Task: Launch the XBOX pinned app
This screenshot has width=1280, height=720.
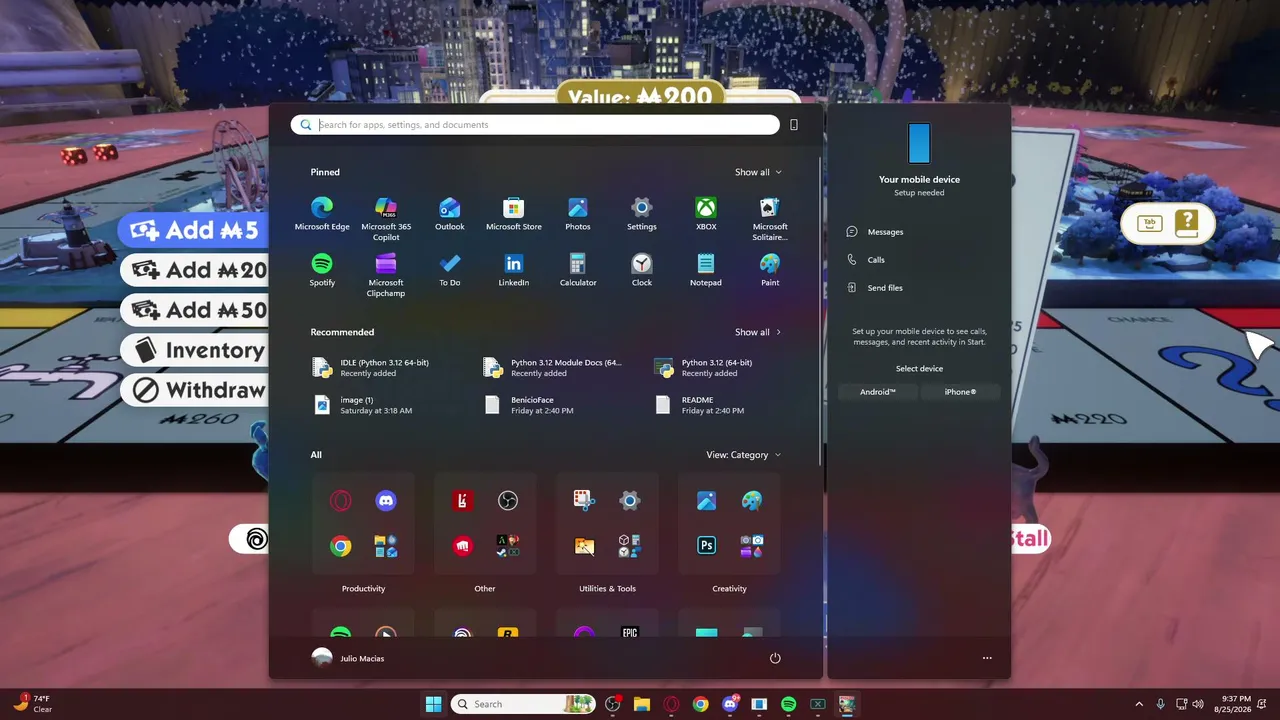Action: (x=706, y=213)
